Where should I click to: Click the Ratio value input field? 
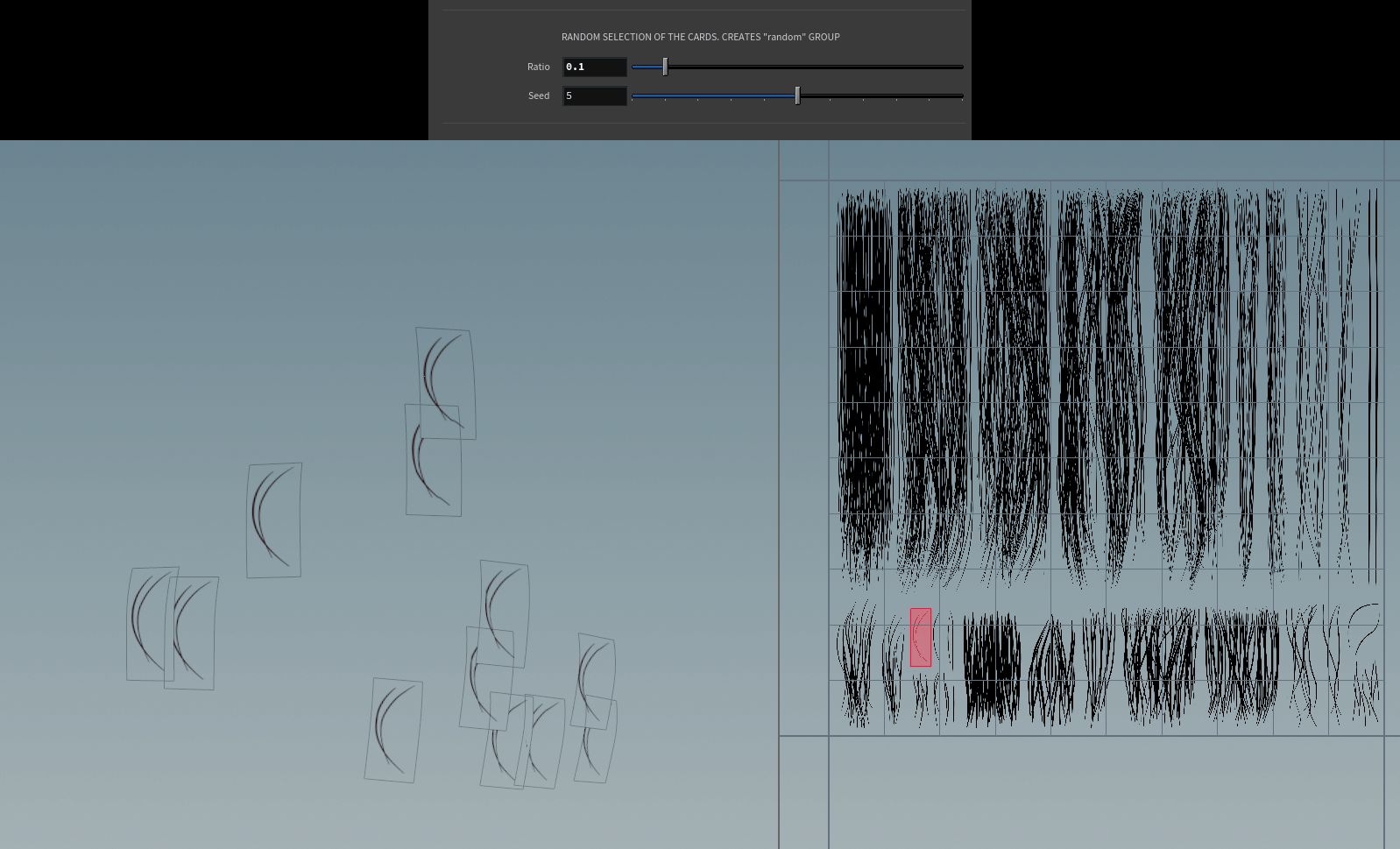[x=594, y=67]
